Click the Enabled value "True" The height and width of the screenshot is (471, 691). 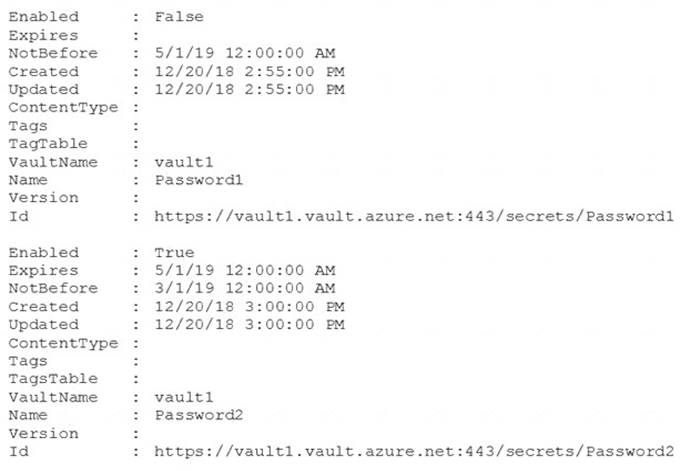(175, 253)
